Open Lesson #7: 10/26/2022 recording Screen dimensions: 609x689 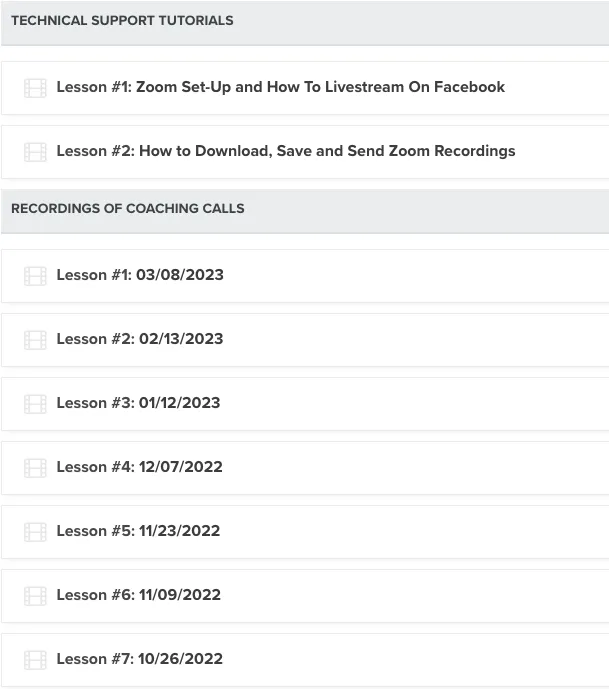[140, 659]
